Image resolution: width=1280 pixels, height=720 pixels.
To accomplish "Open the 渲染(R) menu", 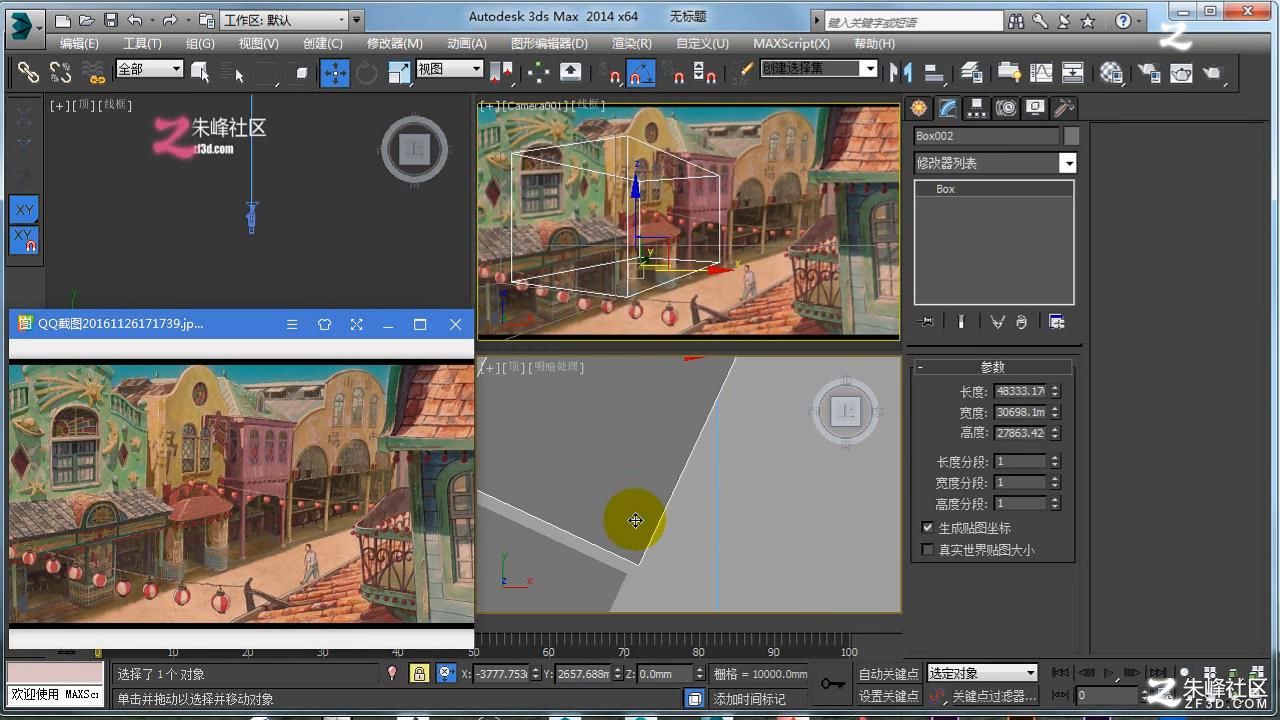I will click(x=632, y=44).
